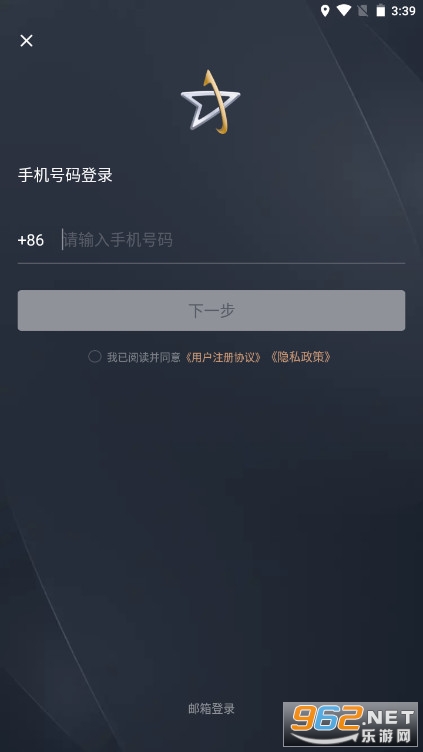Tap the .NET text in the watermark
Image resolution: width=423 pixels, height=752 pixels.
(x=389, y=717)
